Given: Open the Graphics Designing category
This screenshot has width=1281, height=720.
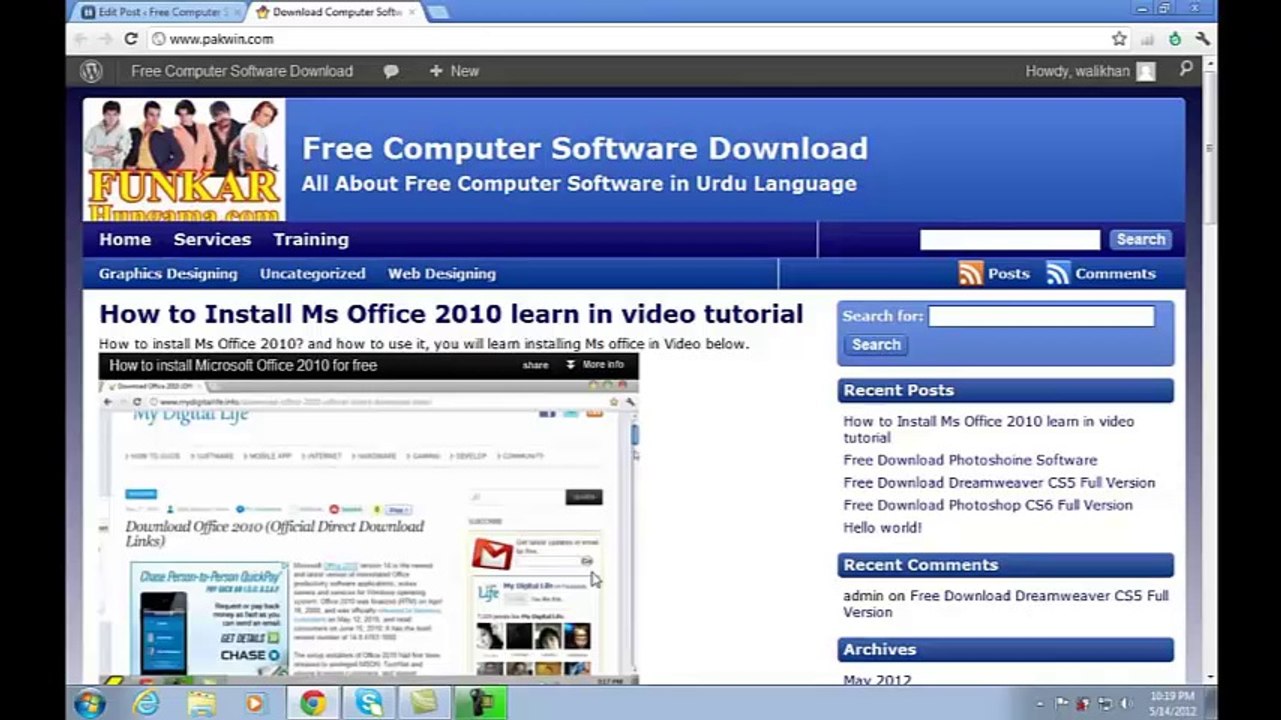Looking at the screenshot, I should [x=168, y=273].
